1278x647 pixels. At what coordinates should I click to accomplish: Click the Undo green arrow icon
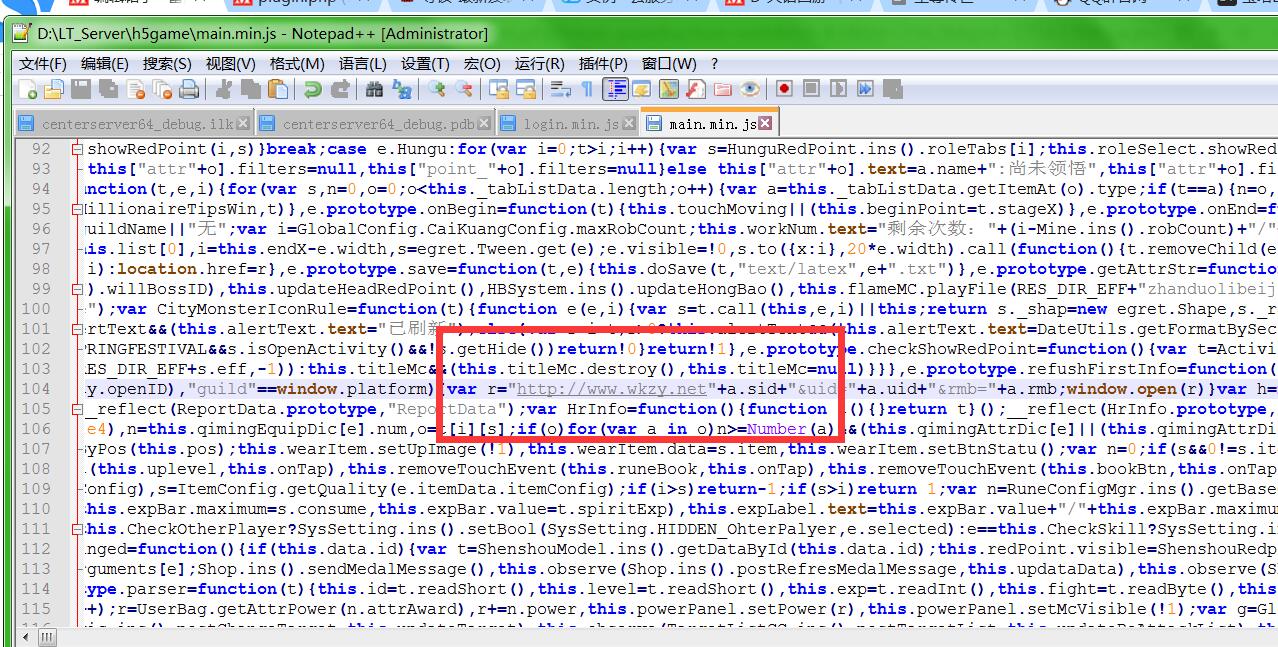tap(313, 90)
